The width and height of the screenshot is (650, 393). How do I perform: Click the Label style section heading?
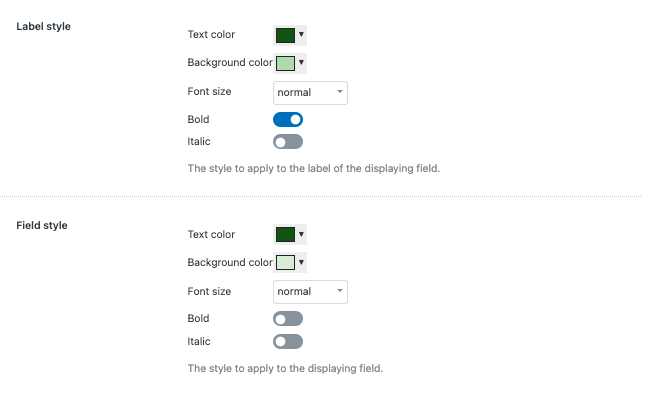(x=44, y=27)
